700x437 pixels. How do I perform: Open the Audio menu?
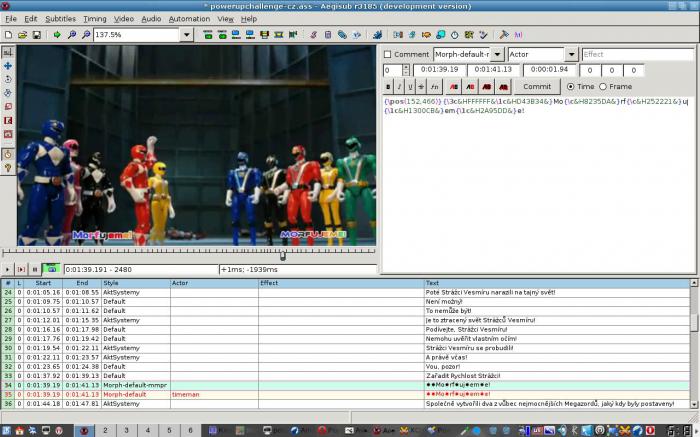pyautogui.click(x=151, y=19)
